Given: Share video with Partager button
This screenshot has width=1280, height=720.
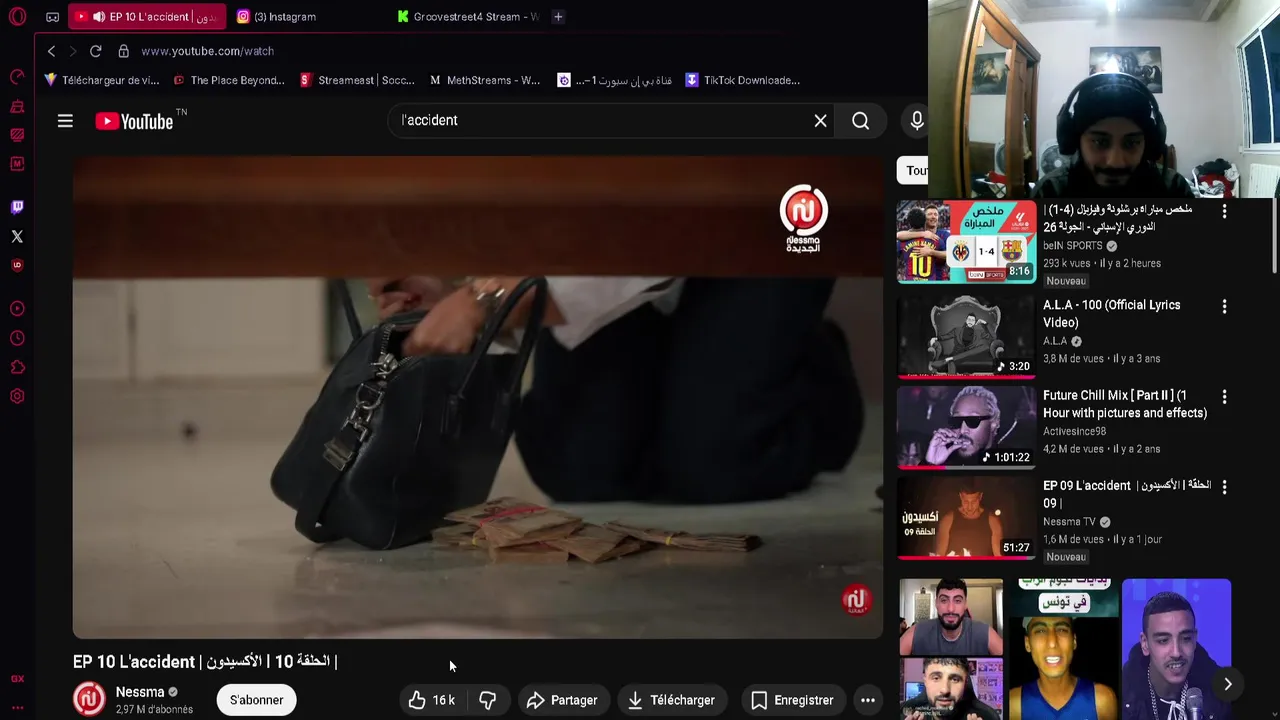Looking at the screenshot, I should tap(562, 700).
